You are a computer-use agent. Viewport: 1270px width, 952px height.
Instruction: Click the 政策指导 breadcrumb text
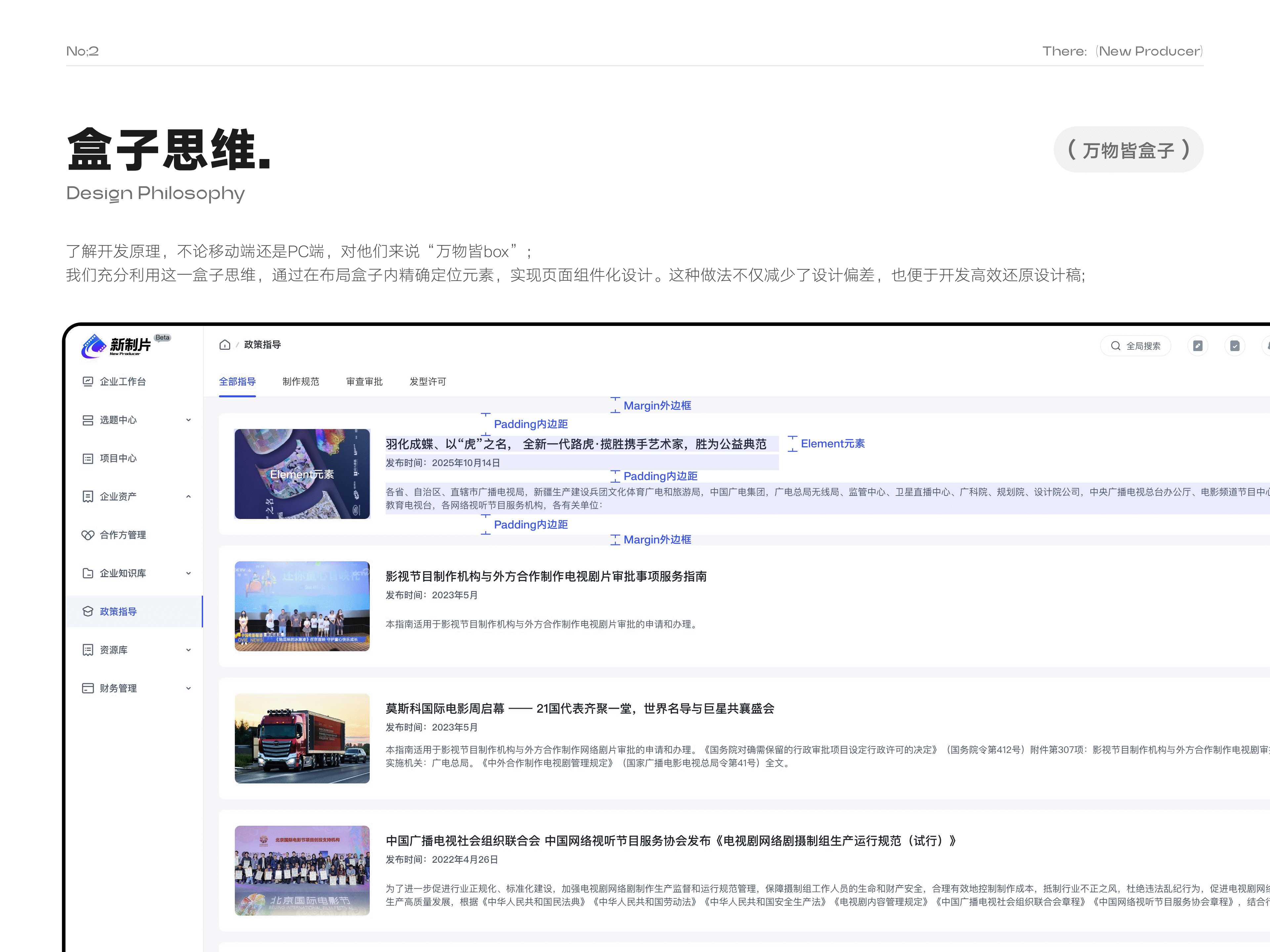pyautogui.click(x=262, y=345)
